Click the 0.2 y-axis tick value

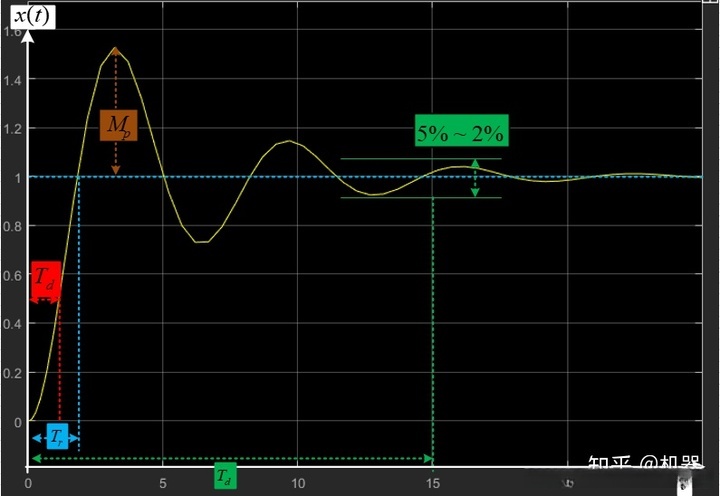coord(12,373)
